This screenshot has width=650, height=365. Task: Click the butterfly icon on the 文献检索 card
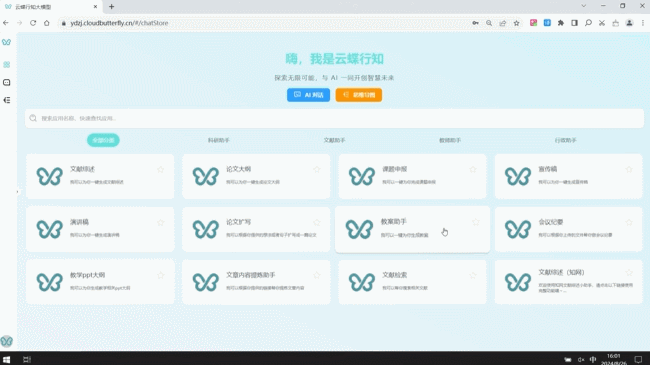coord(362,282)
